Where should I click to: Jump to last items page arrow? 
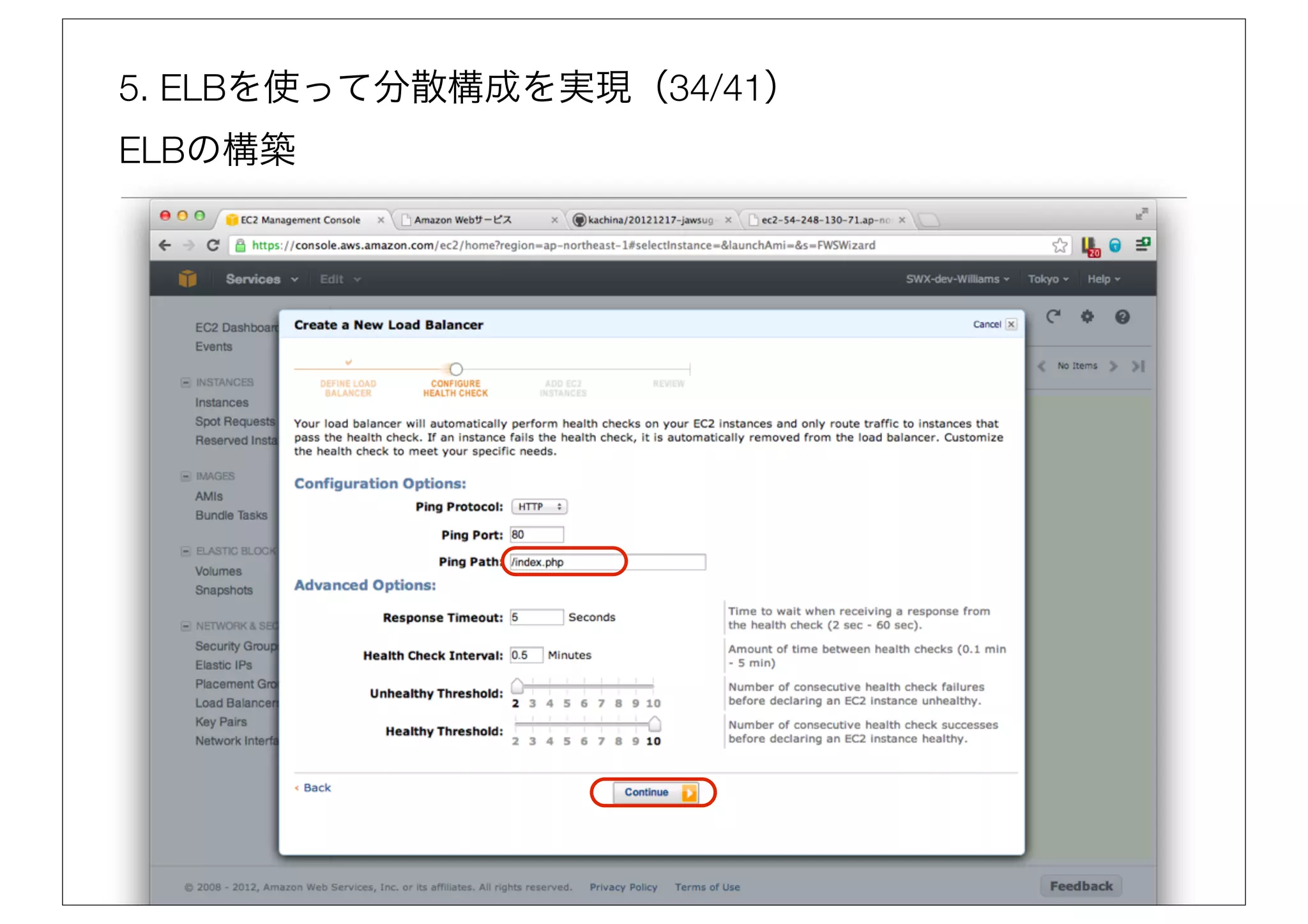[1138, 366]
